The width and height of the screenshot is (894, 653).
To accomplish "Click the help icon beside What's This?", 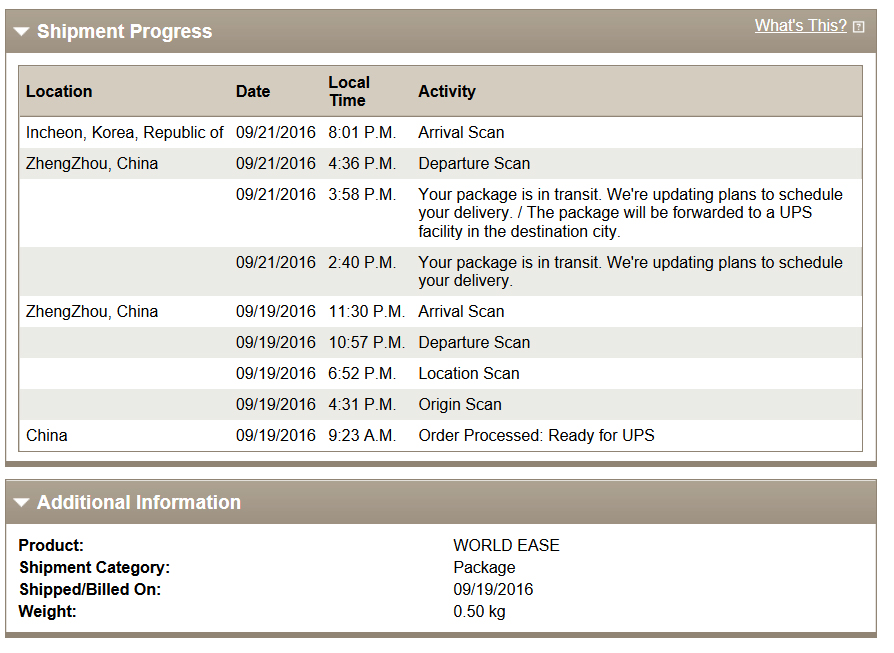I will [858, 27].
